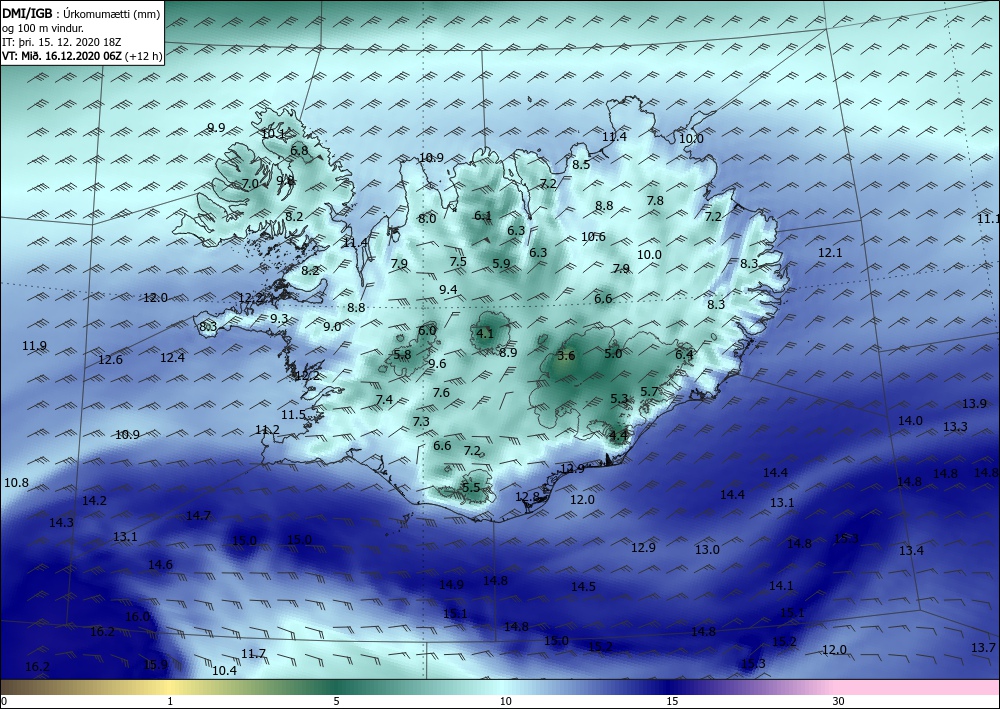Viewport: 1000px width, 709px height.
Task: Pick the 5.7 value on the map
Action: click(649, 391)
